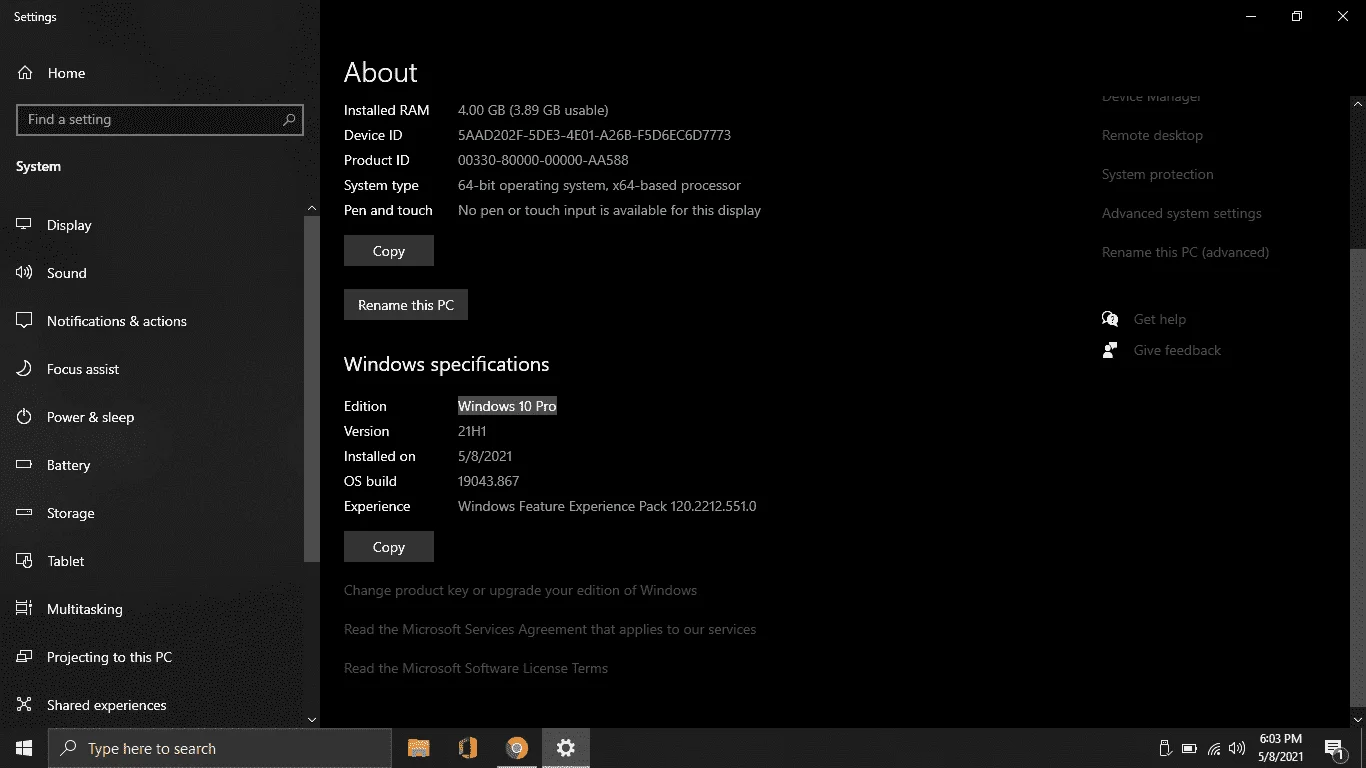Click the Windows Feature Experience Pack text
The width and height of the screenshot is (1366, 768).
click(x=607, y=506)
